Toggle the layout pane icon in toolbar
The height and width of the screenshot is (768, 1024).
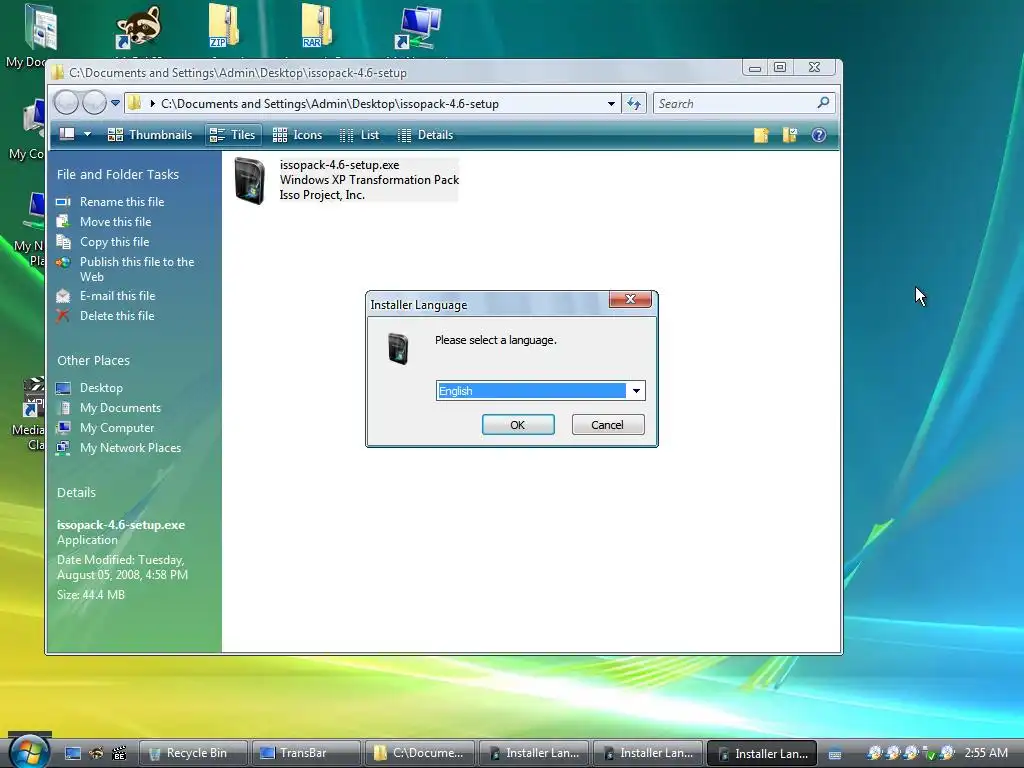tap(67, 135)
